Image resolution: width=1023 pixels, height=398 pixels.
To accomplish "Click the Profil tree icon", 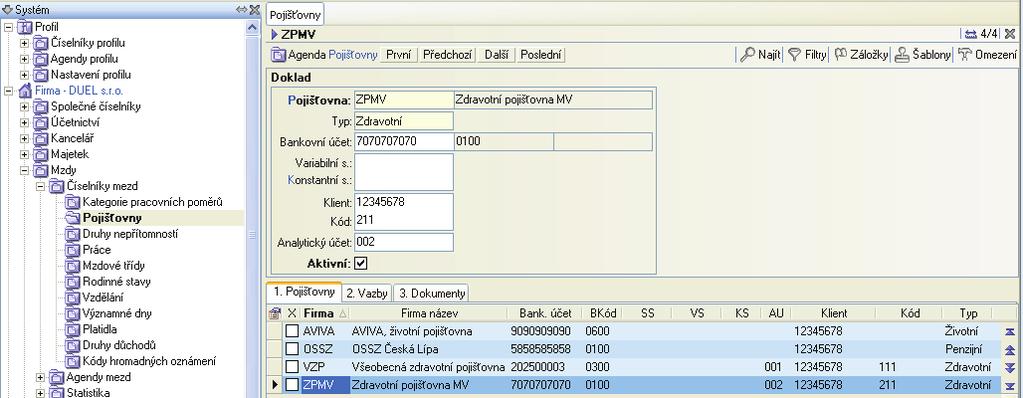I will coord(25,27).
